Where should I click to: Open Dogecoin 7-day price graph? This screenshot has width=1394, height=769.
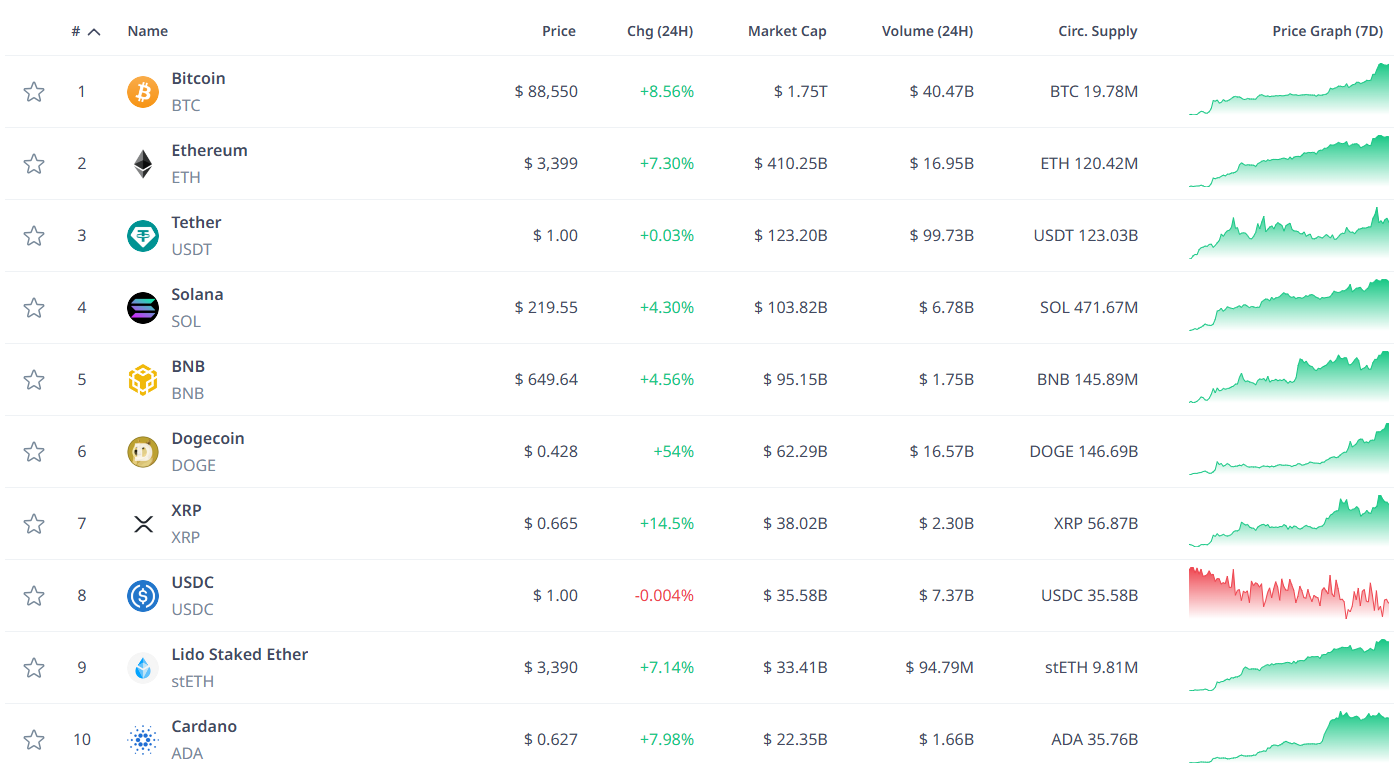[1288, 451]
